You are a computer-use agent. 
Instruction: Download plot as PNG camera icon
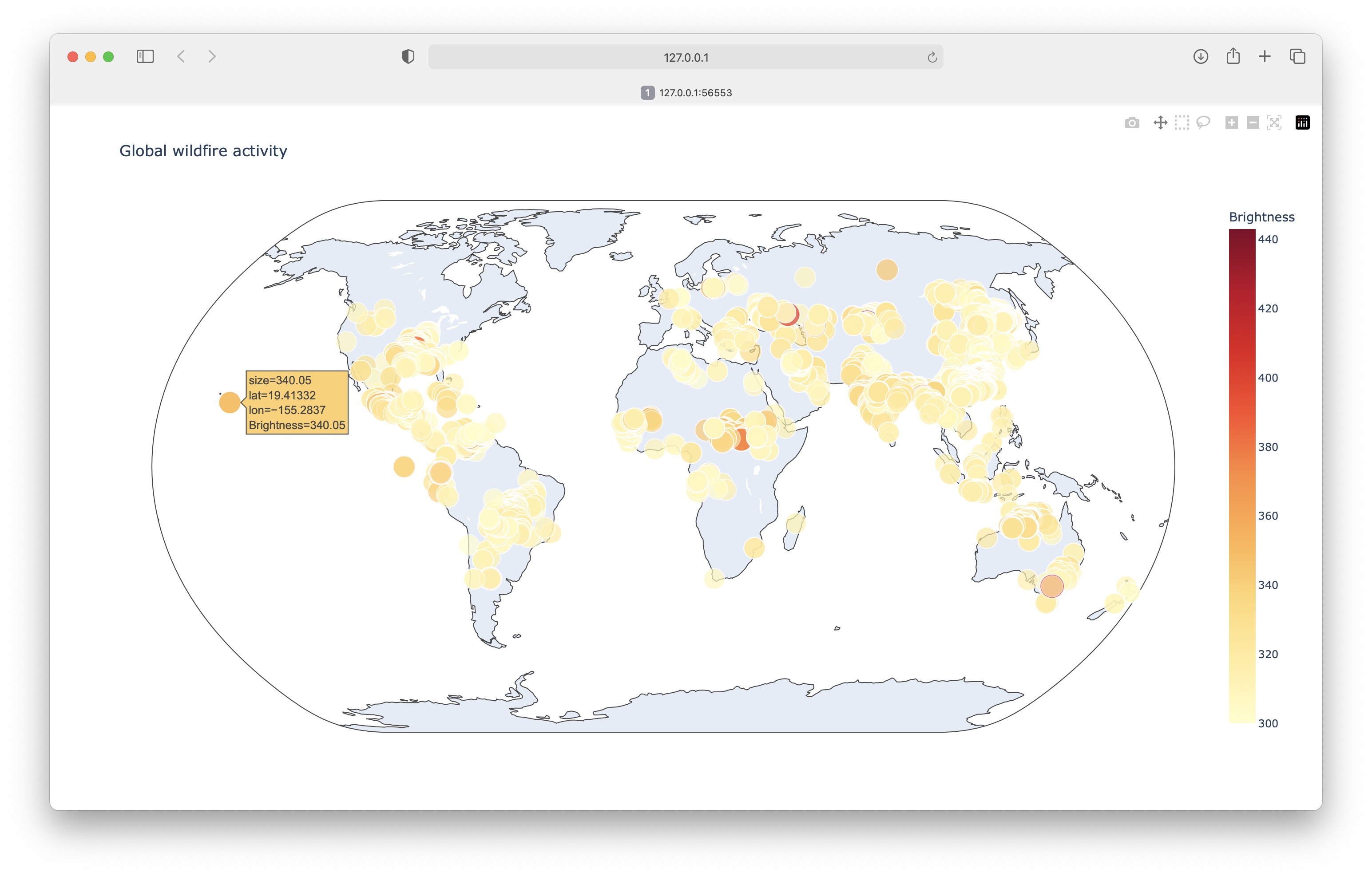[1131, 122]
